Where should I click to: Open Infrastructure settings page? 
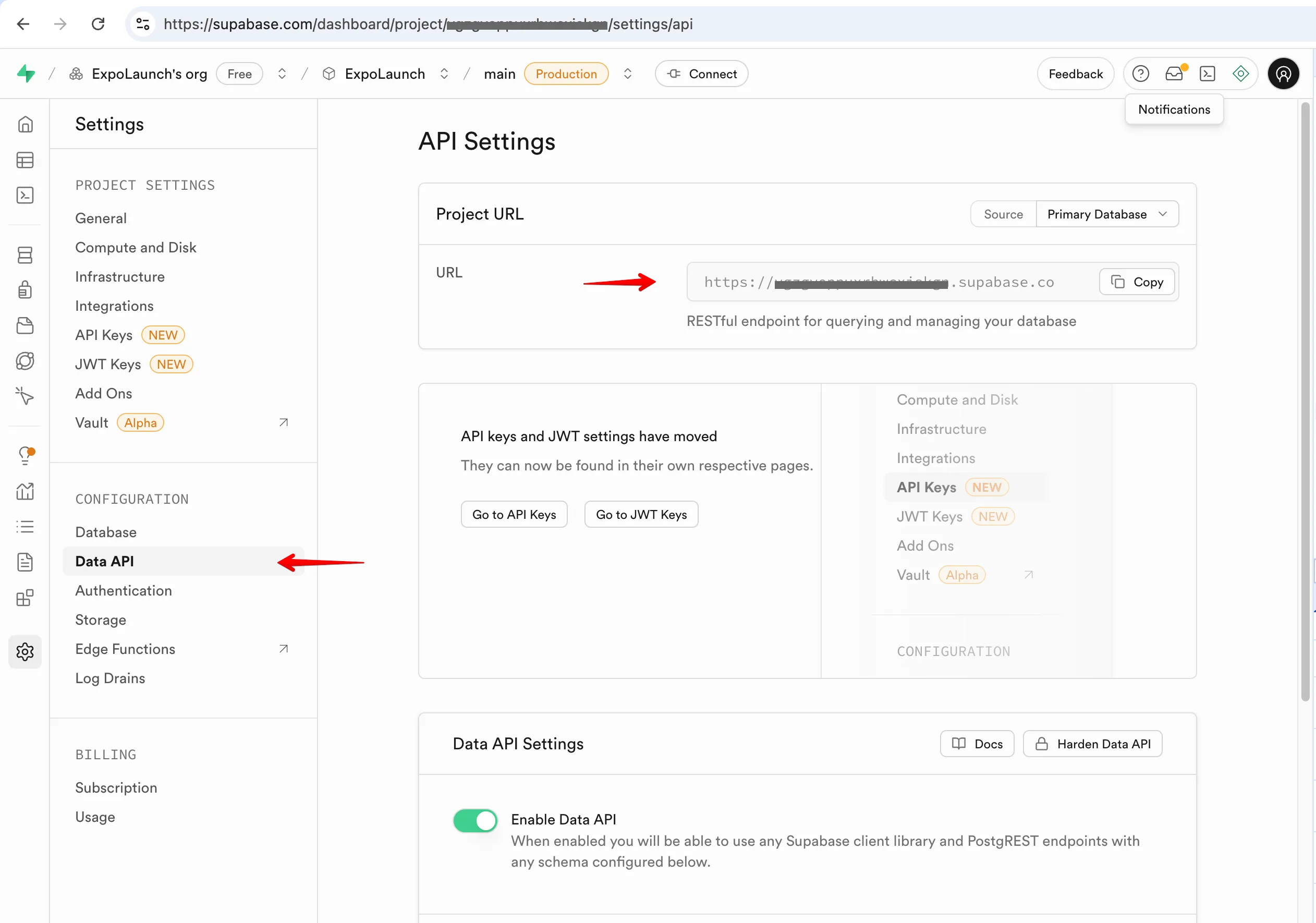pos(120,277)
